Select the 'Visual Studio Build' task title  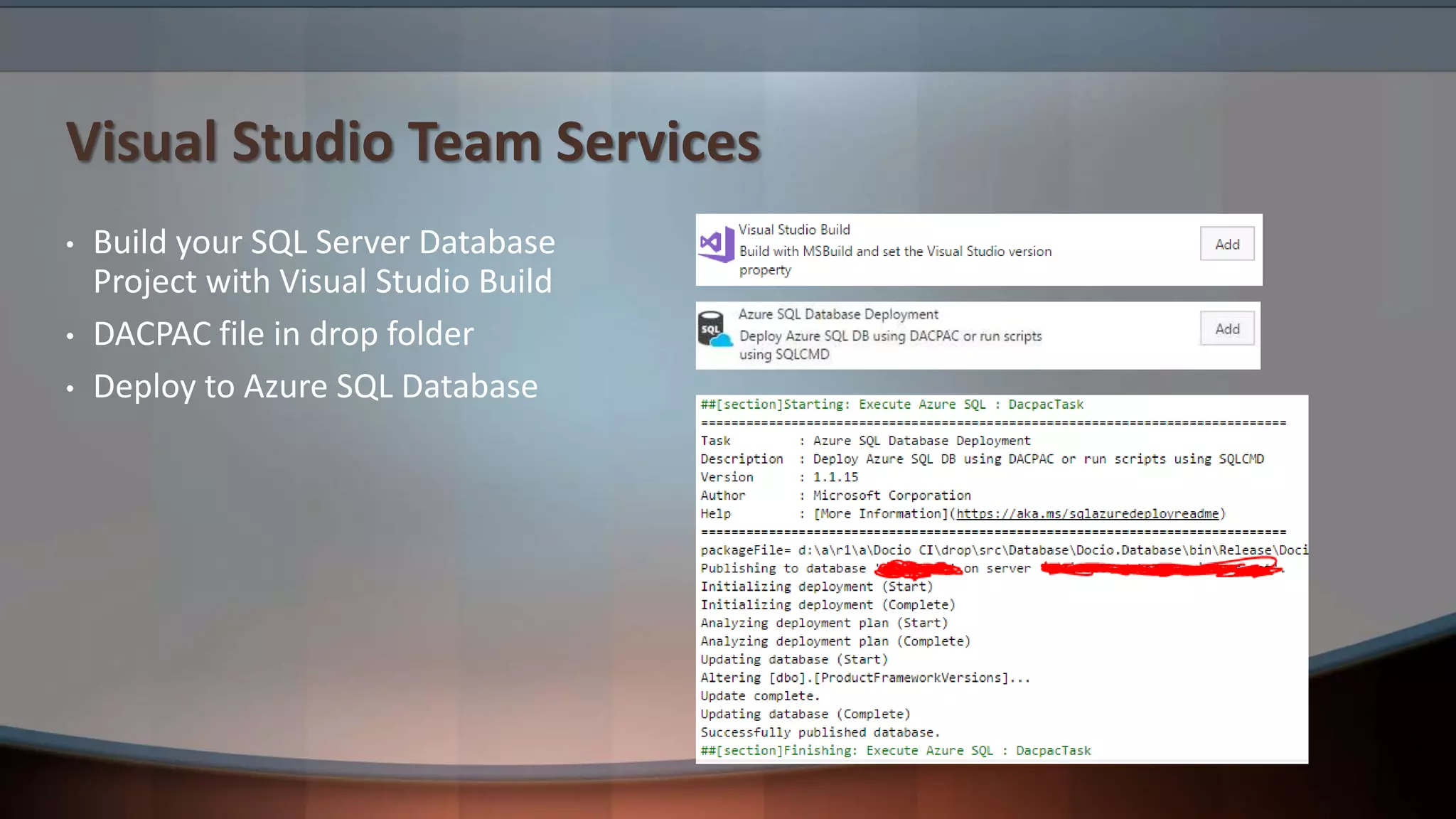click(794, 230)
